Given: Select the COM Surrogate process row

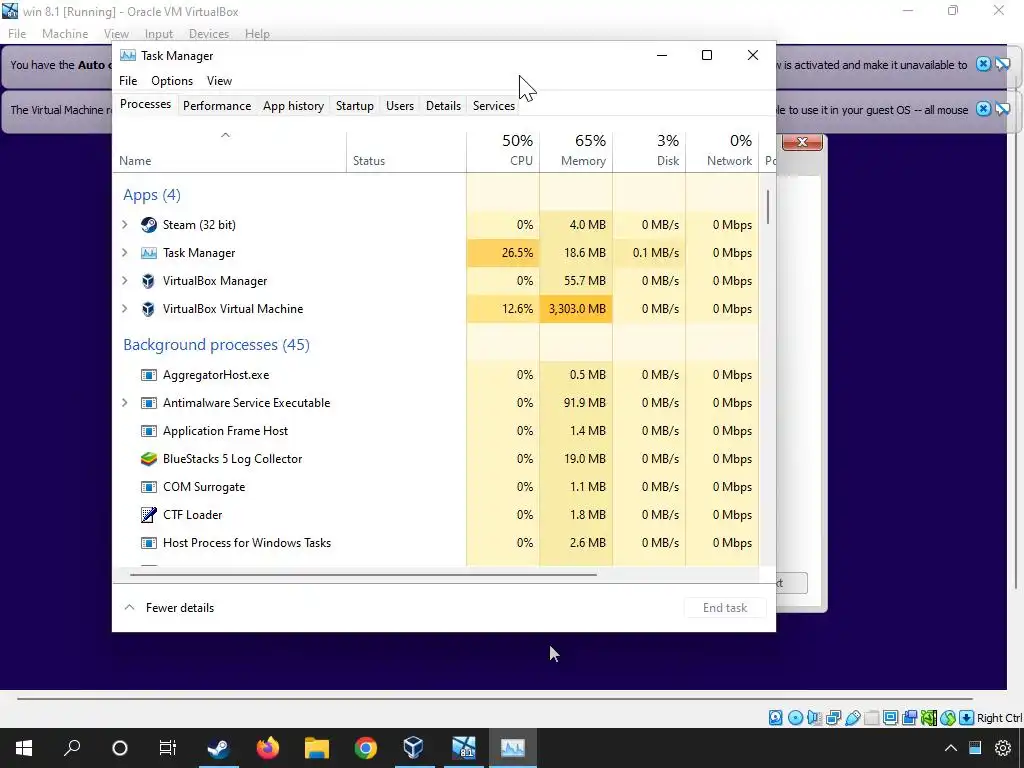Looking at the screenshot, I should click(436, 487).
